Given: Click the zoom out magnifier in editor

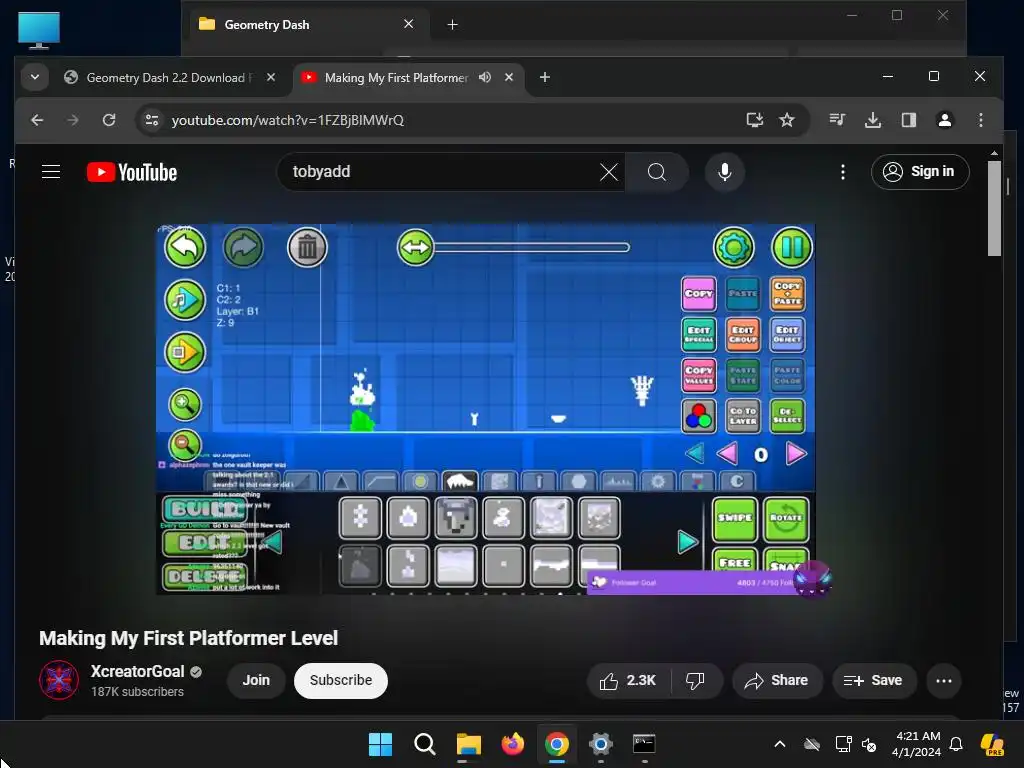Looking at the screenshot, I should (185, 444).
